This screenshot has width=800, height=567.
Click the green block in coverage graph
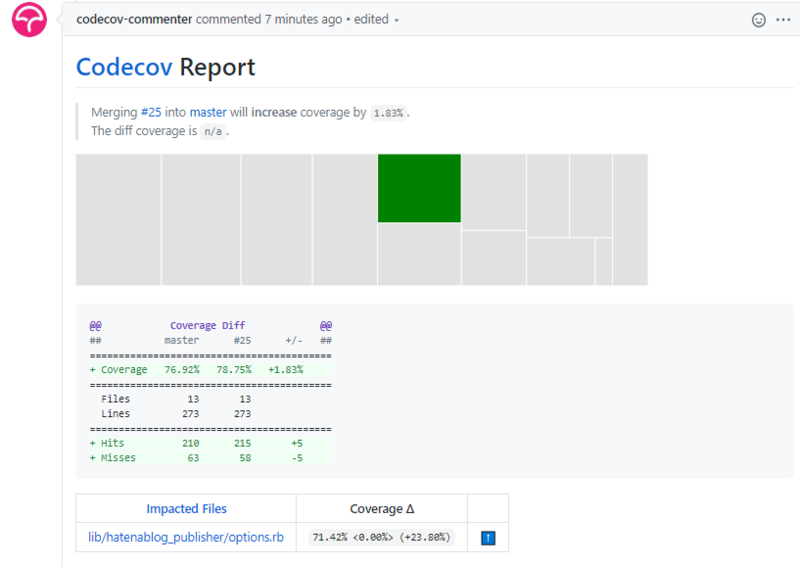point(419,188)
